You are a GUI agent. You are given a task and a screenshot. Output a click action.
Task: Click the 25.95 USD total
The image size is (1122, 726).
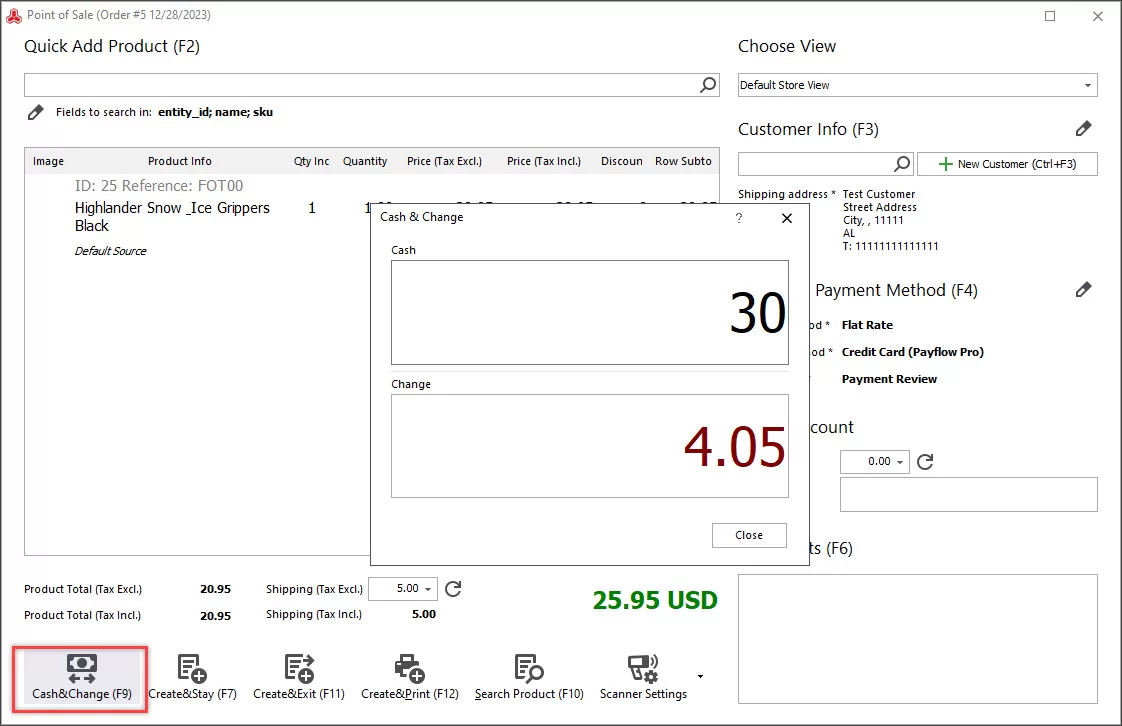click(x=655, y=600)
